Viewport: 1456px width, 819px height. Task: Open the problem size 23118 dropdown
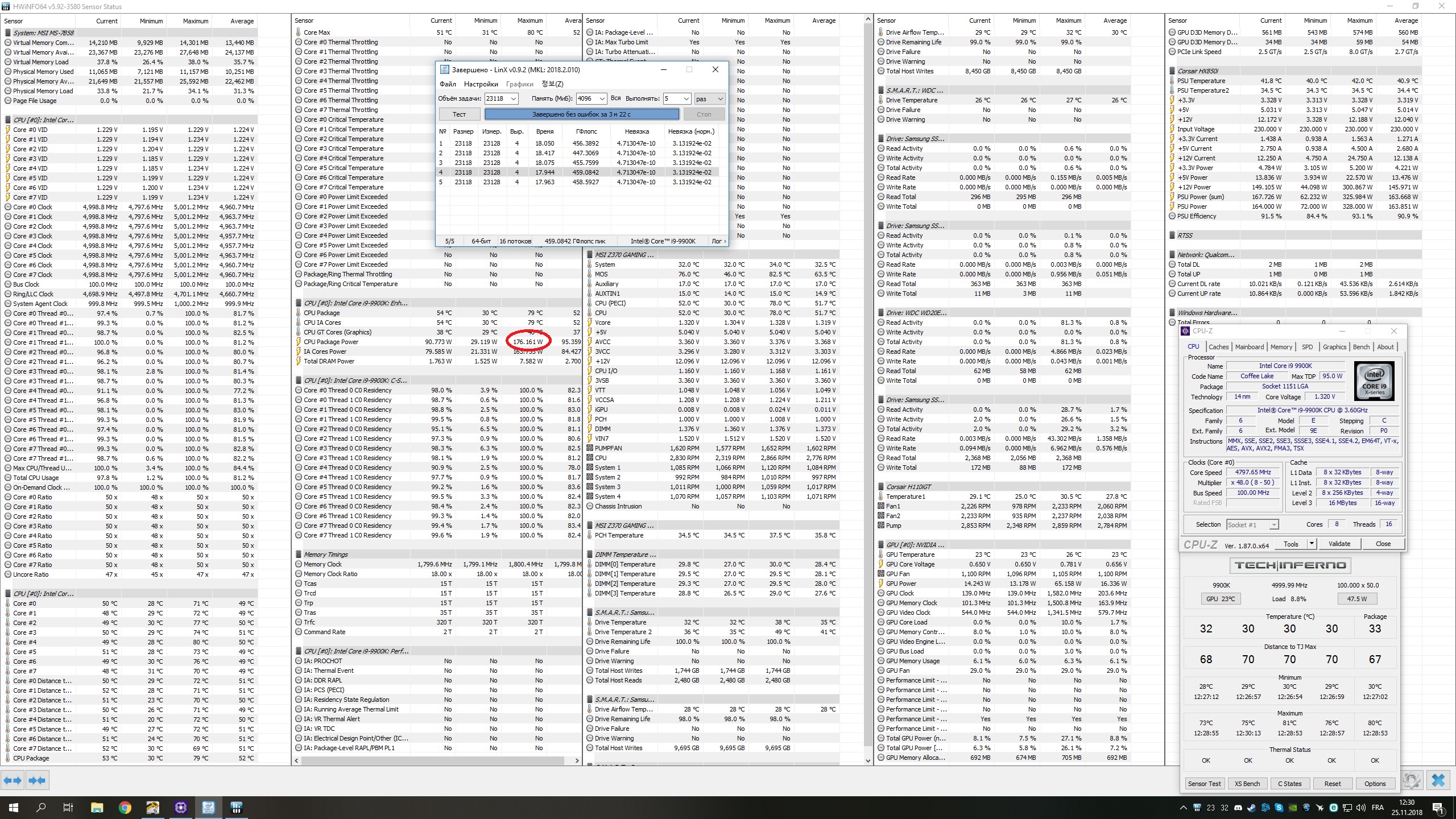coord(513,99)
